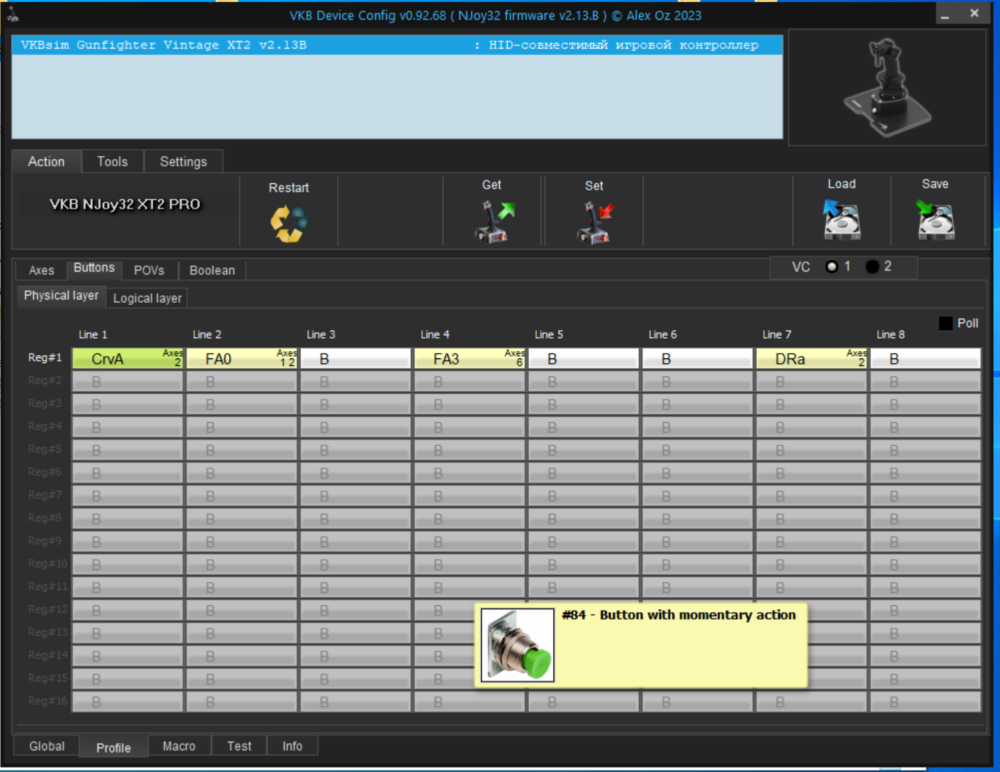The width and height of the screenshot is (1000, 772).
Task: Switch to the POVs tab
Action: [149, 271]
